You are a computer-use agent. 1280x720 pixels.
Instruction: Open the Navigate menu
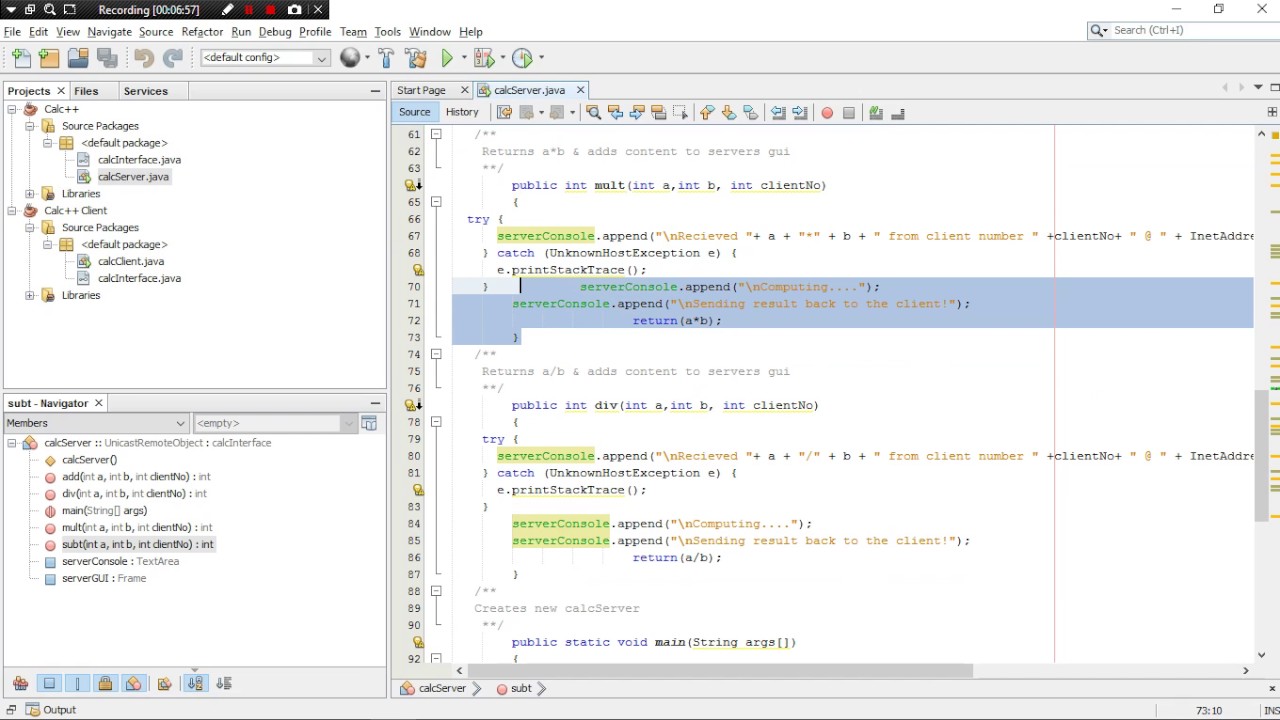[109, 32]
